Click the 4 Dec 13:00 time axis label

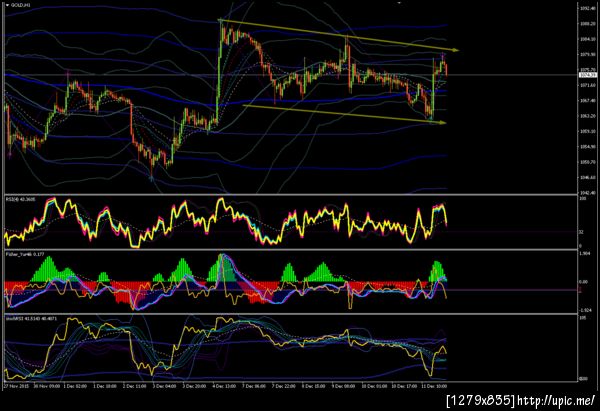224,386
